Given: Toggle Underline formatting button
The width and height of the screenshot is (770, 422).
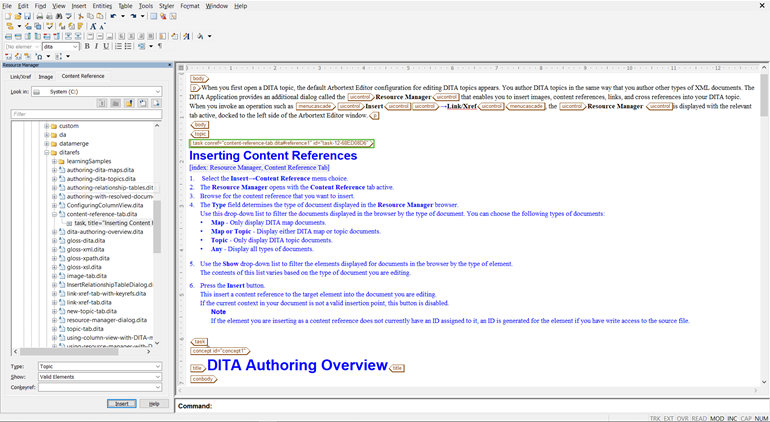Looking at the screenshot, I should pos(106,46).
